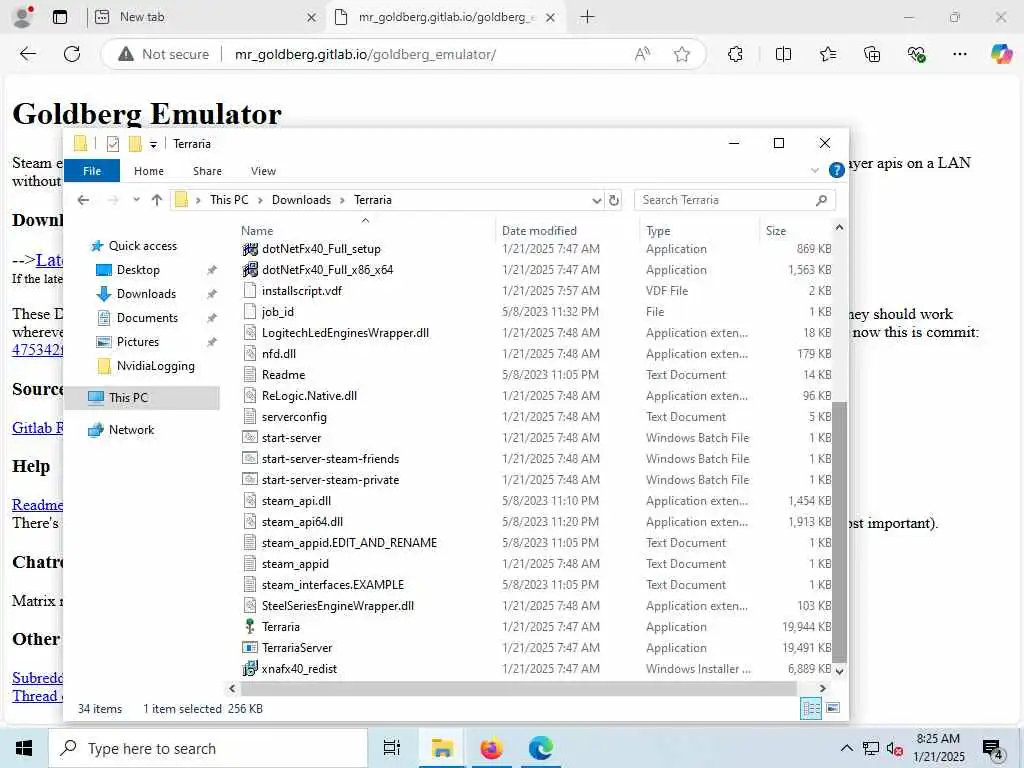Click the taskbar search box
This screenshot has height=768, width=1024.
(x=208, y=748)
